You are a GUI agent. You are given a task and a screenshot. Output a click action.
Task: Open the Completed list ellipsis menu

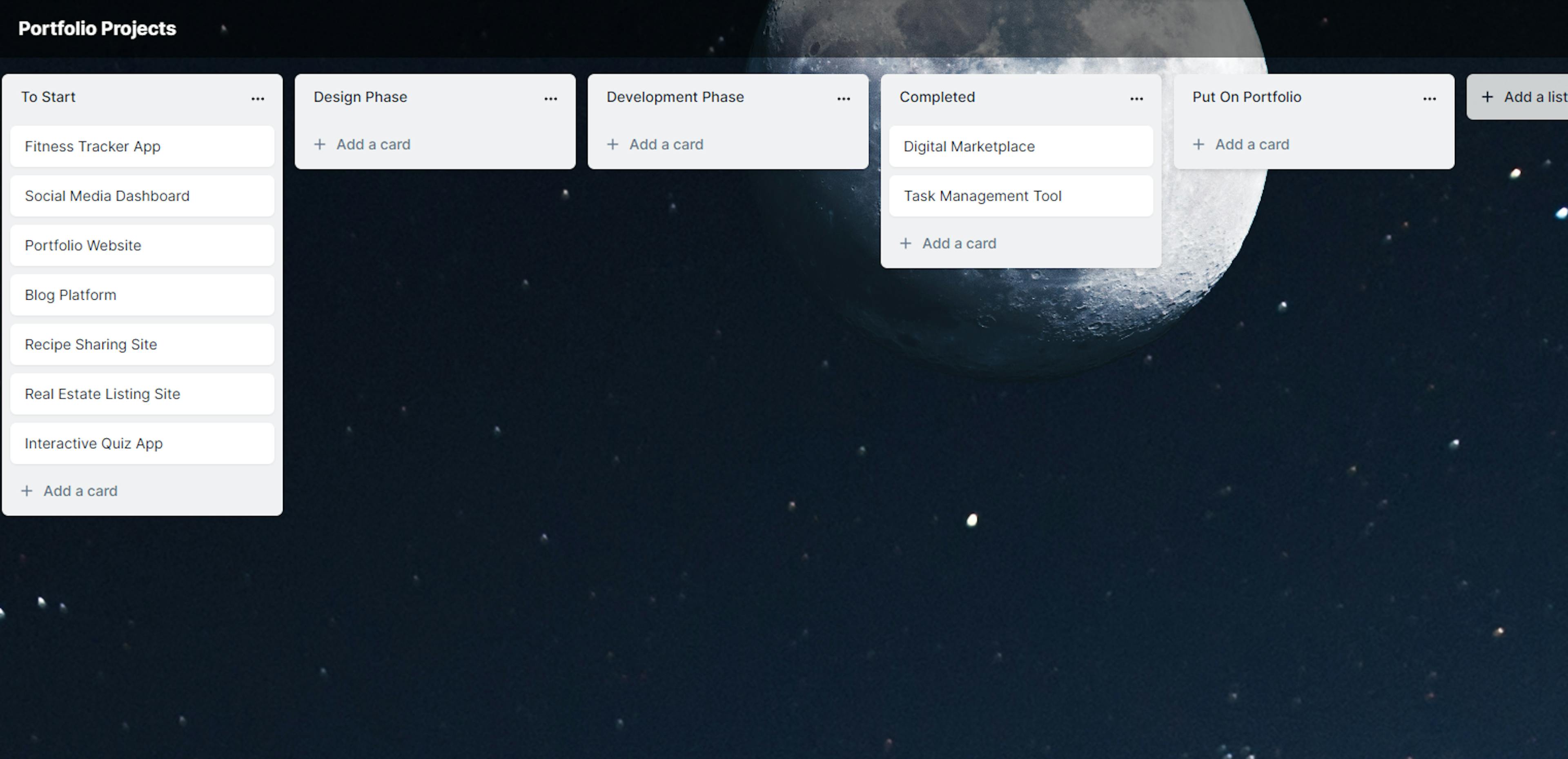point(1136,98)
